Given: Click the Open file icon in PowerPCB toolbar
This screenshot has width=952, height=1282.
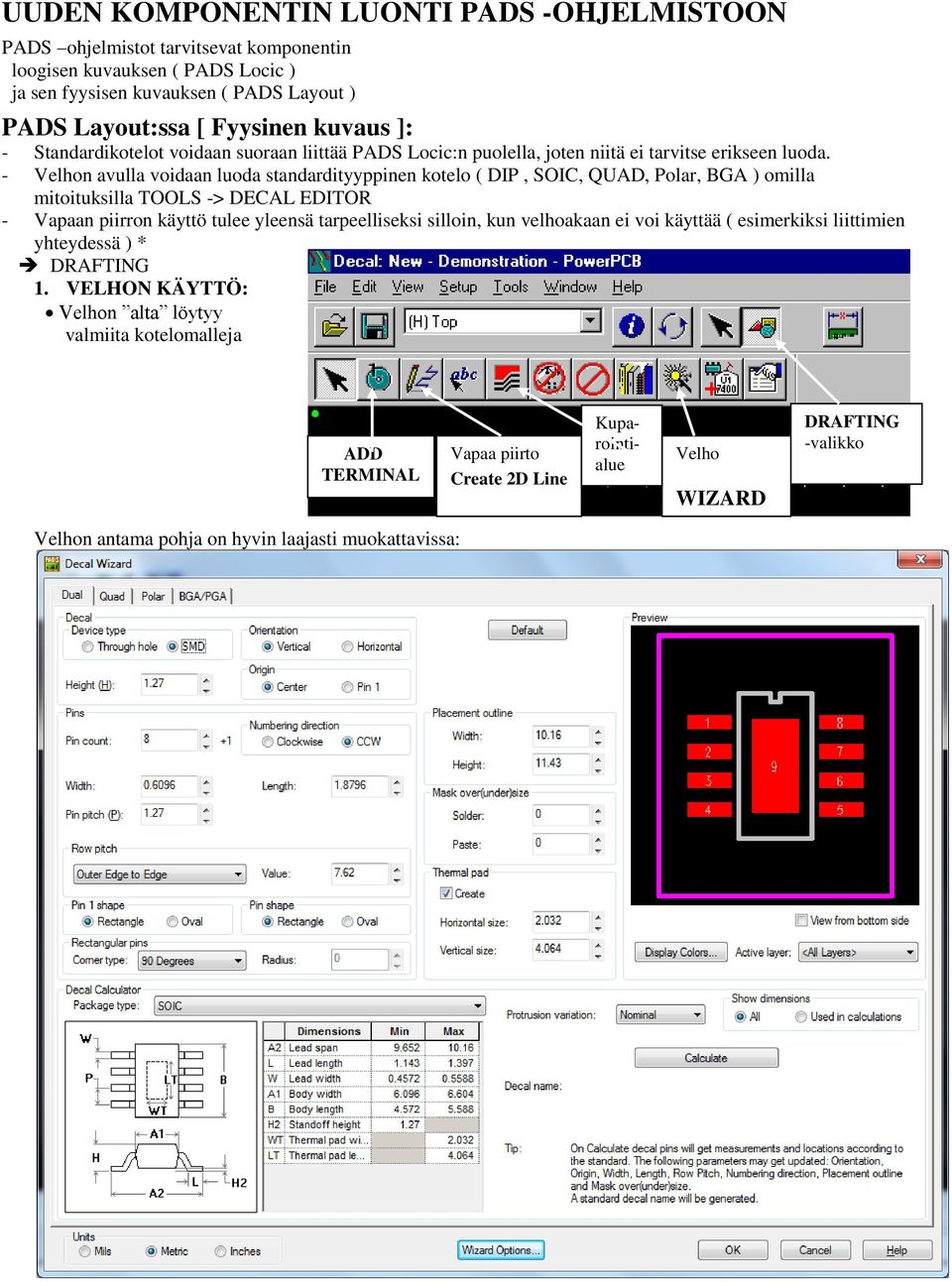Looking at the screenshot, I should 335,325.
